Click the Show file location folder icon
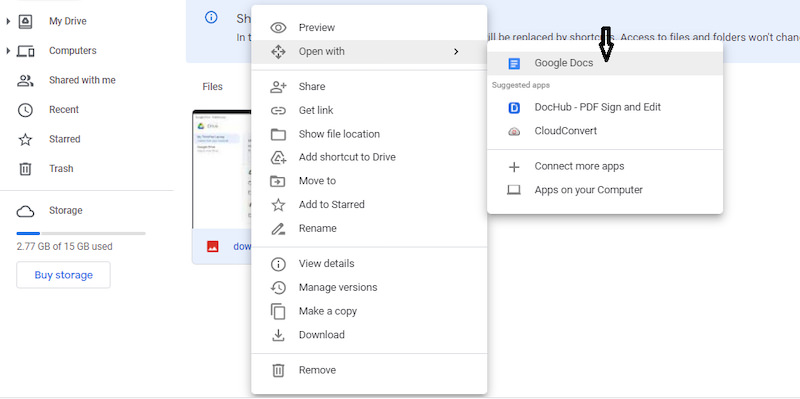800x399 pixels. click(x=278, y=134)
